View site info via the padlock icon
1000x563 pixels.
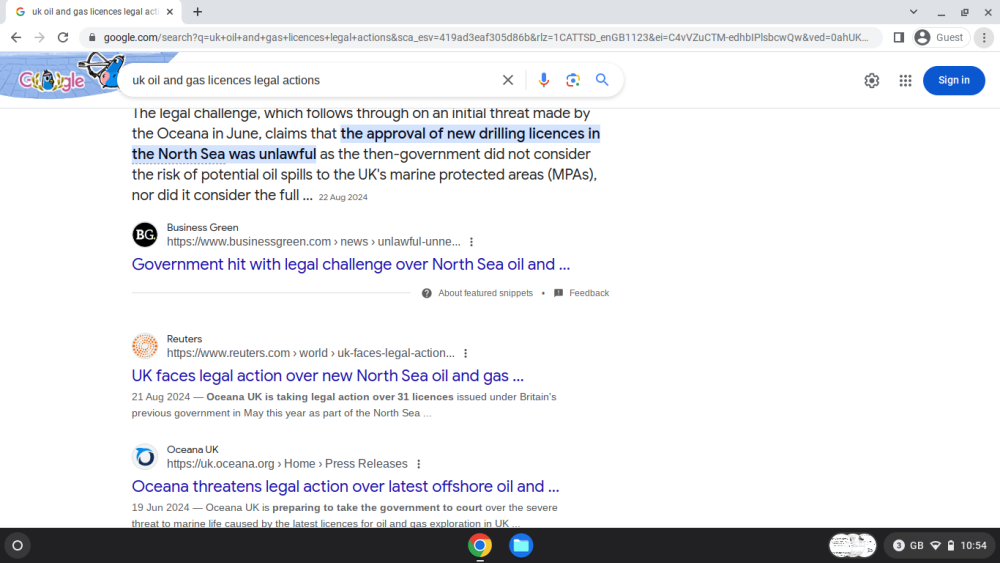92,38
